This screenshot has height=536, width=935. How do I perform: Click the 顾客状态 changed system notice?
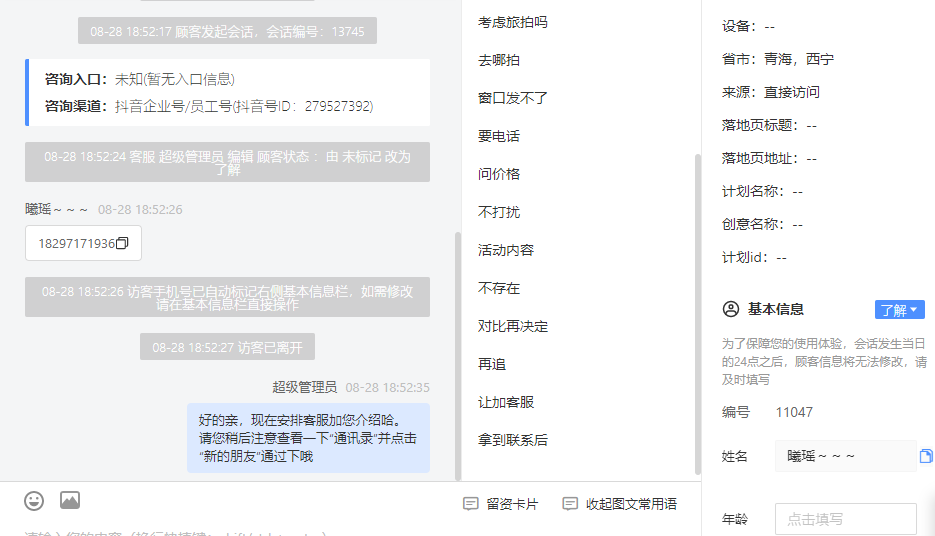pos(227,162)
